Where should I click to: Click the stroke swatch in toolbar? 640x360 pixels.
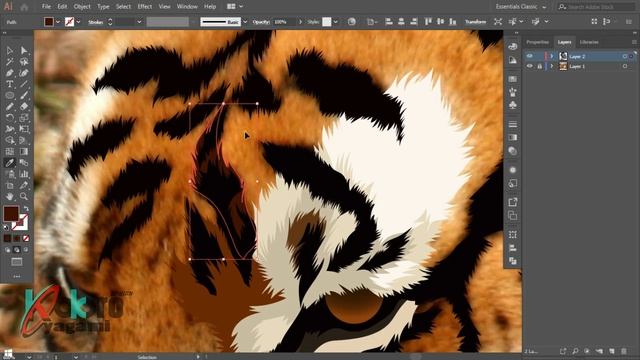click(20, 223)
